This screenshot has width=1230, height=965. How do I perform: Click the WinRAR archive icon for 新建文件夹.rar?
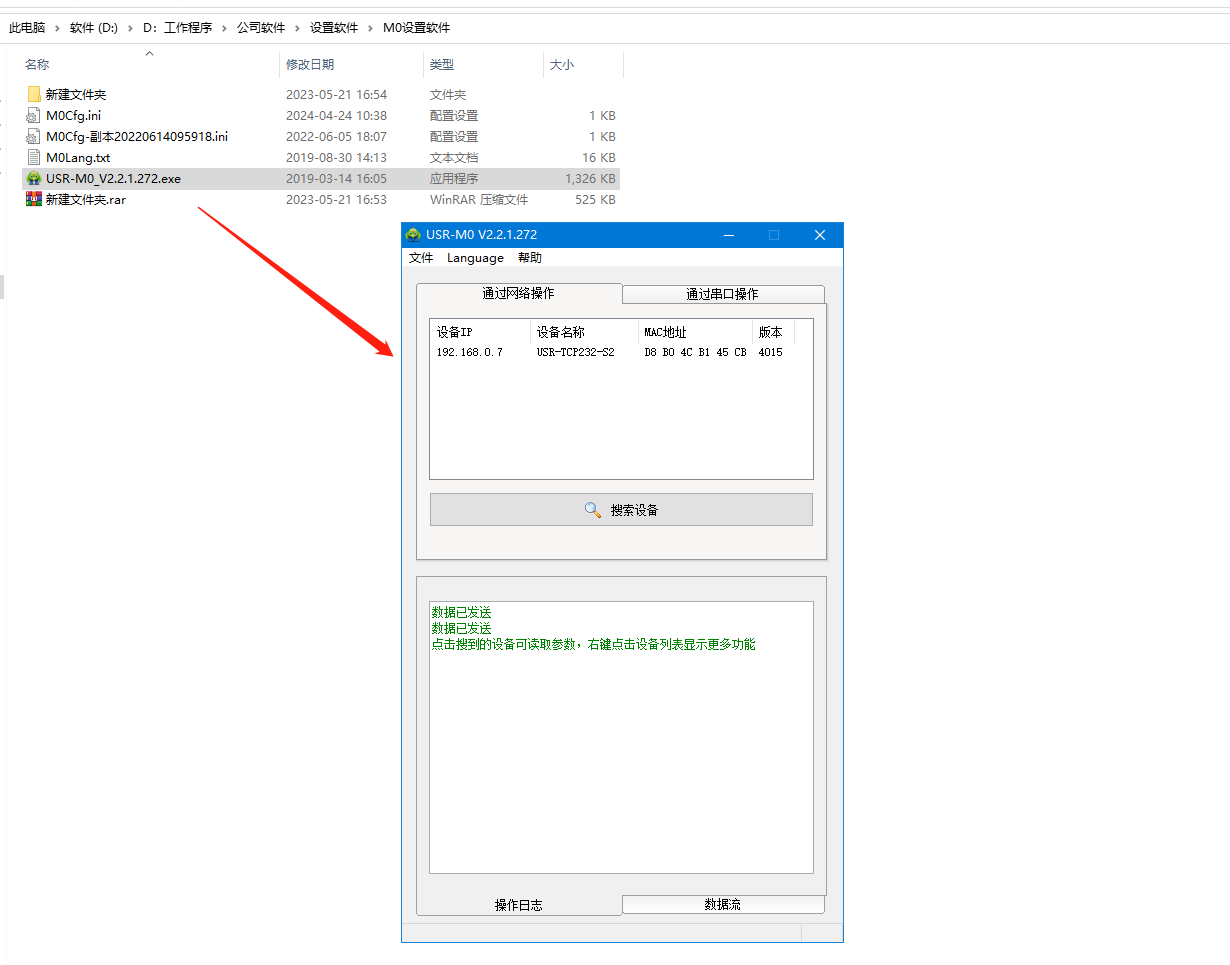point(34,199)
